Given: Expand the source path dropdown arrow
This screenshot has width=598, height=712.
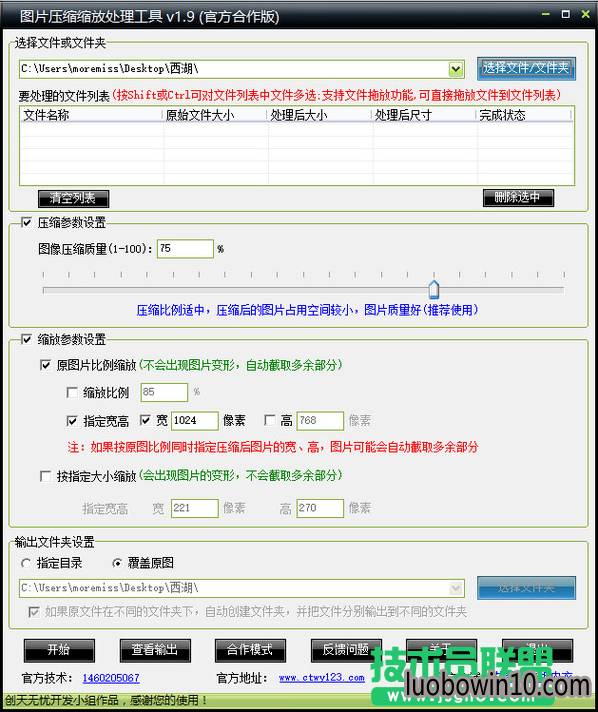Looking at the screenshot, I should click(x=455, y=69).
